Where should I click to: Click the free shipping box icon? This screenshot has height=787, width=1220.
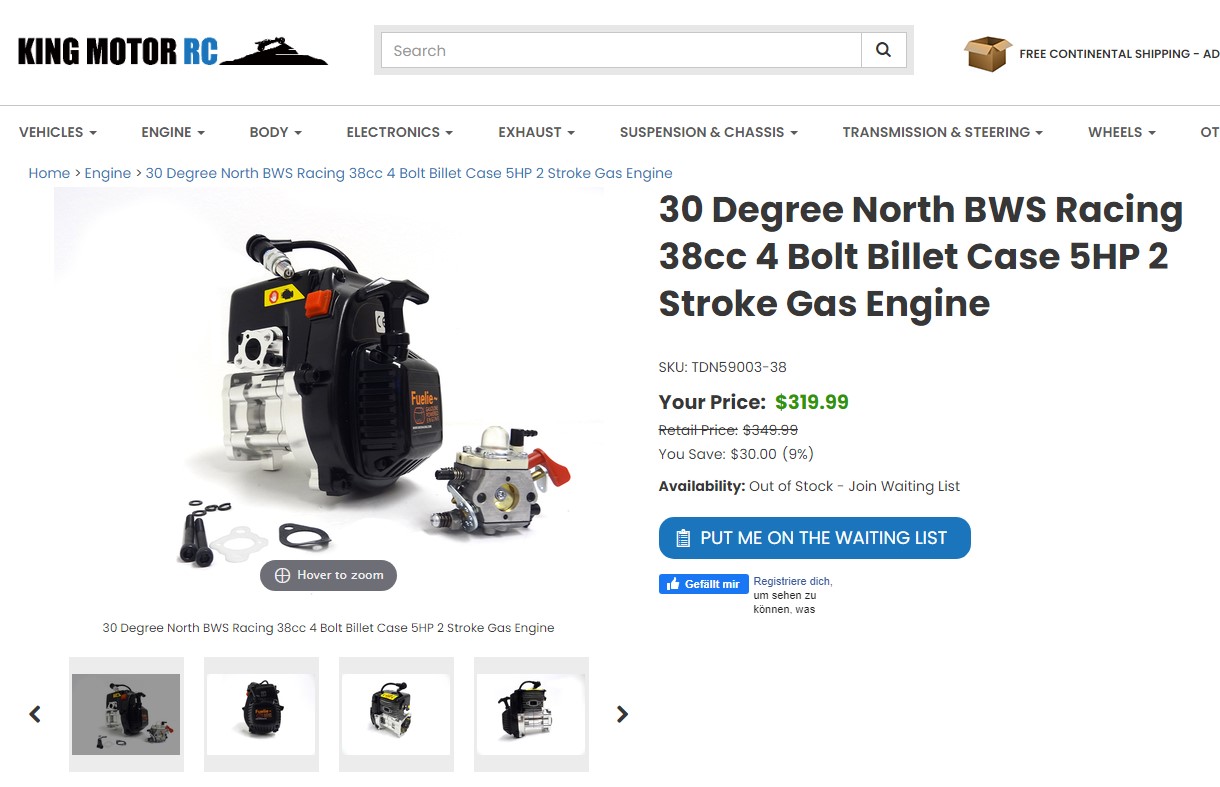point(988,53)
